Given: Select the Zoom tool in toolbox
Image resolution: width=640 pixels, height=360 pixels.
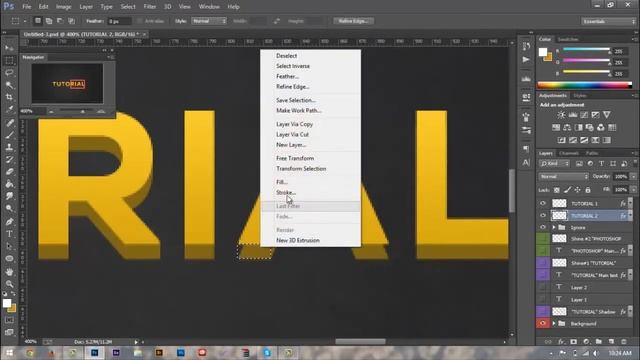Looking at the screenshot, I should coord(9,284).
